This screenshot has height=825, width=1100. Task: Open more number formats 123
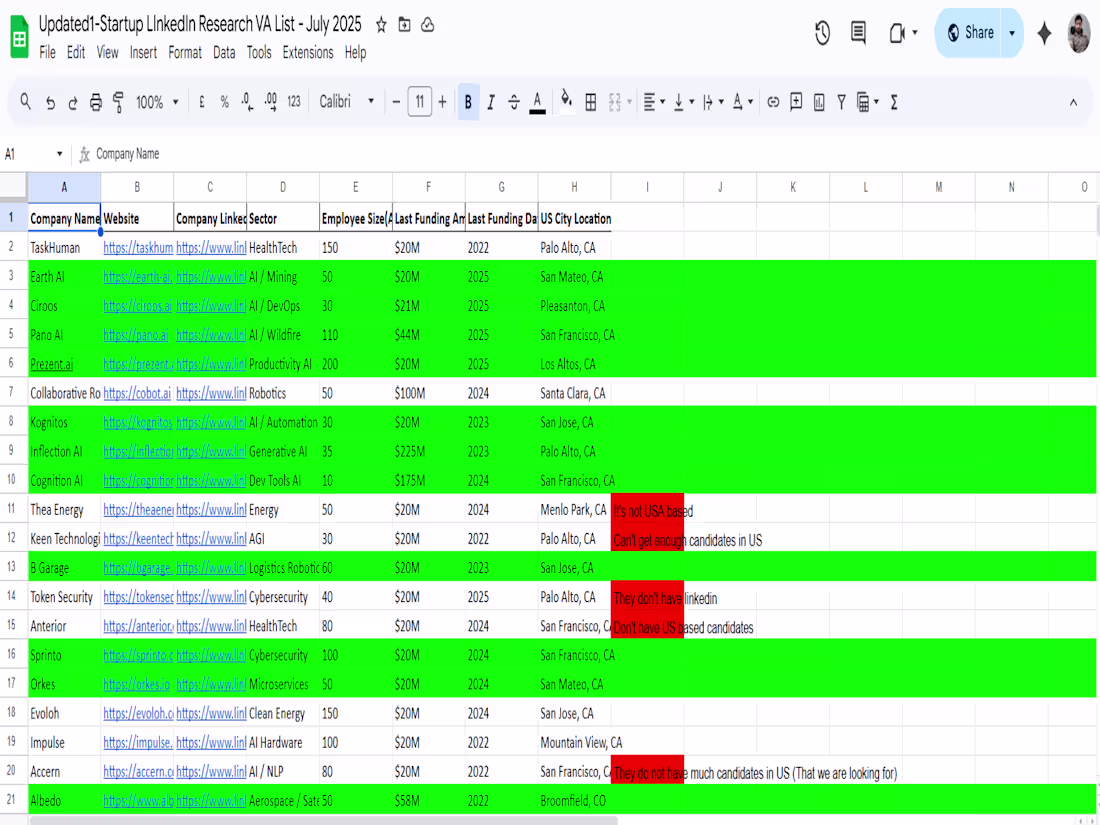click(294, 102)
